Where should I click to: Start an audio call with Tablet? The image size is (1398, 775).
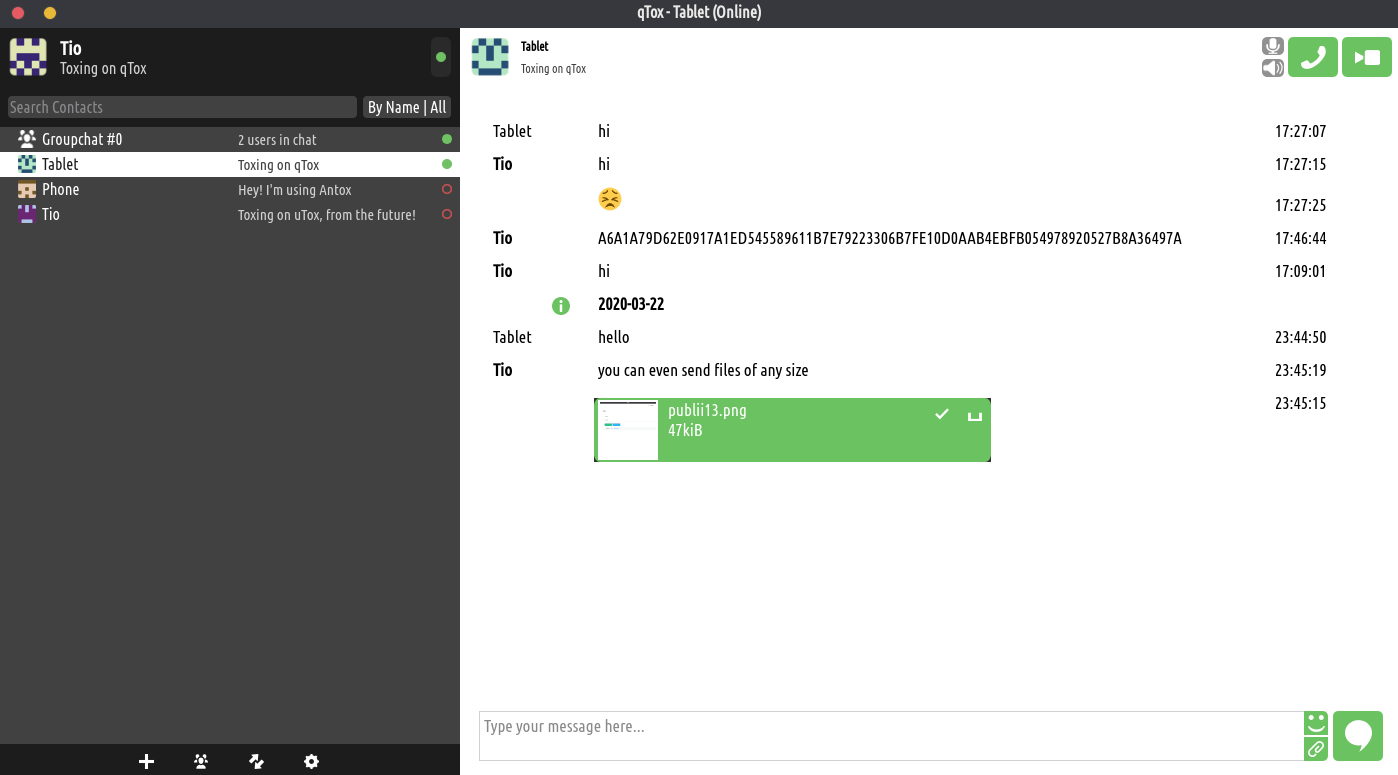1312,57
